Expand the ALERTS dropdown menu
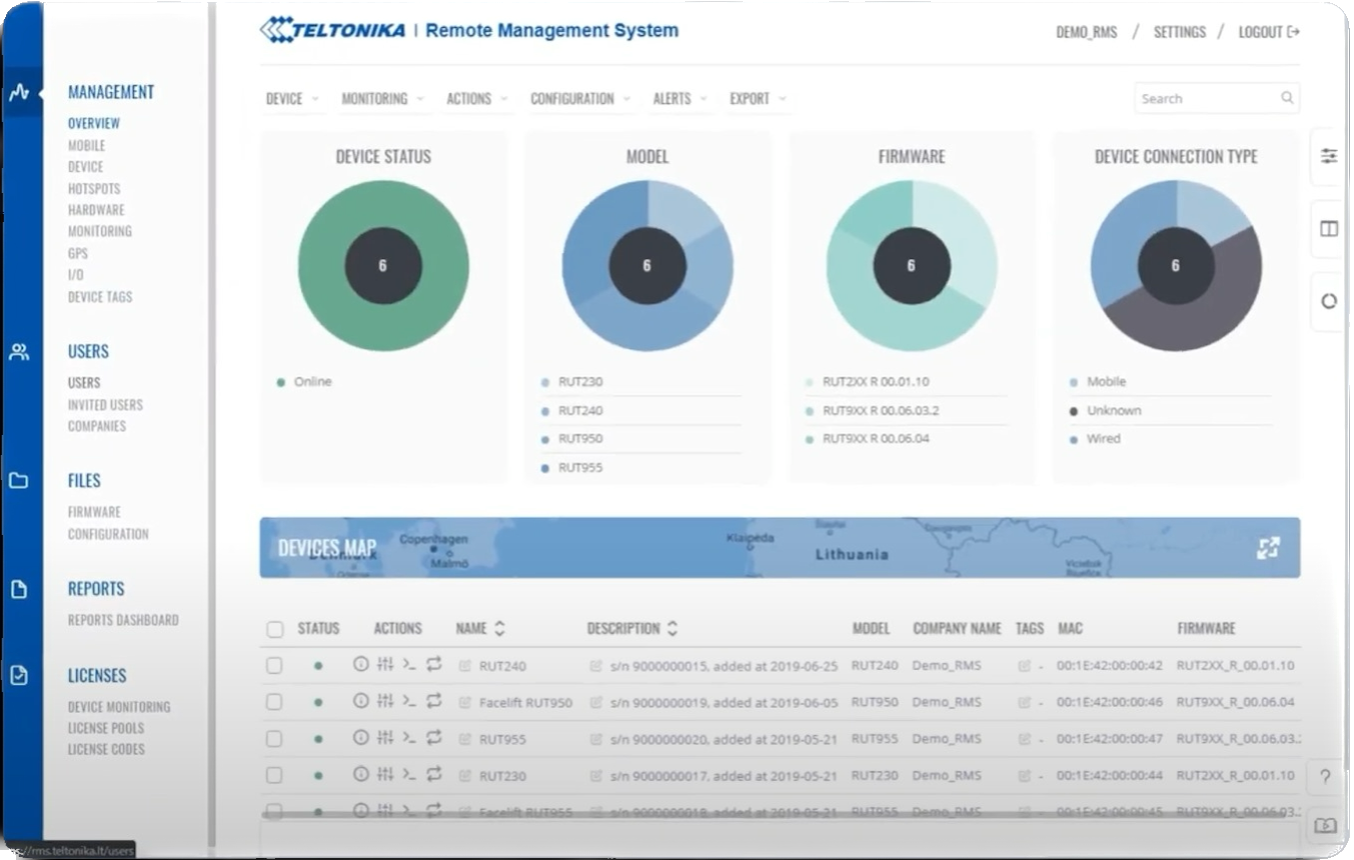The height and width of the screenshot is (860, 1354). (x=680, y=99)
